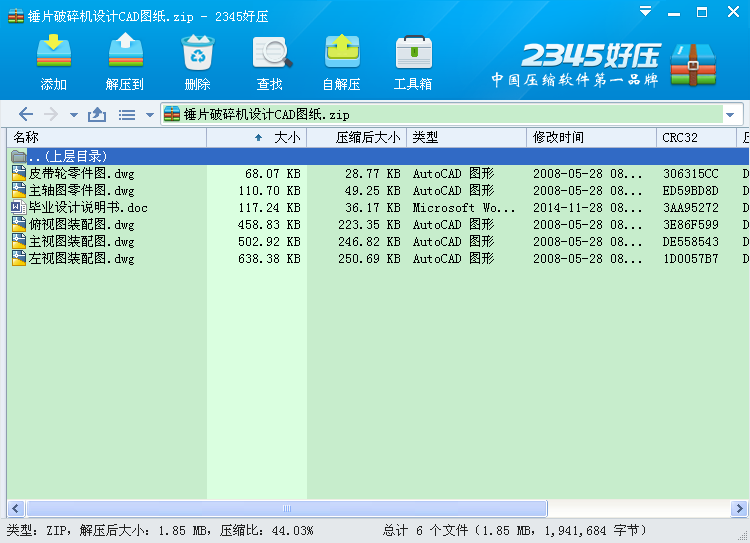
Task: Click the view mode list icon
Action: pyautogui.click(x=127, y=115)
